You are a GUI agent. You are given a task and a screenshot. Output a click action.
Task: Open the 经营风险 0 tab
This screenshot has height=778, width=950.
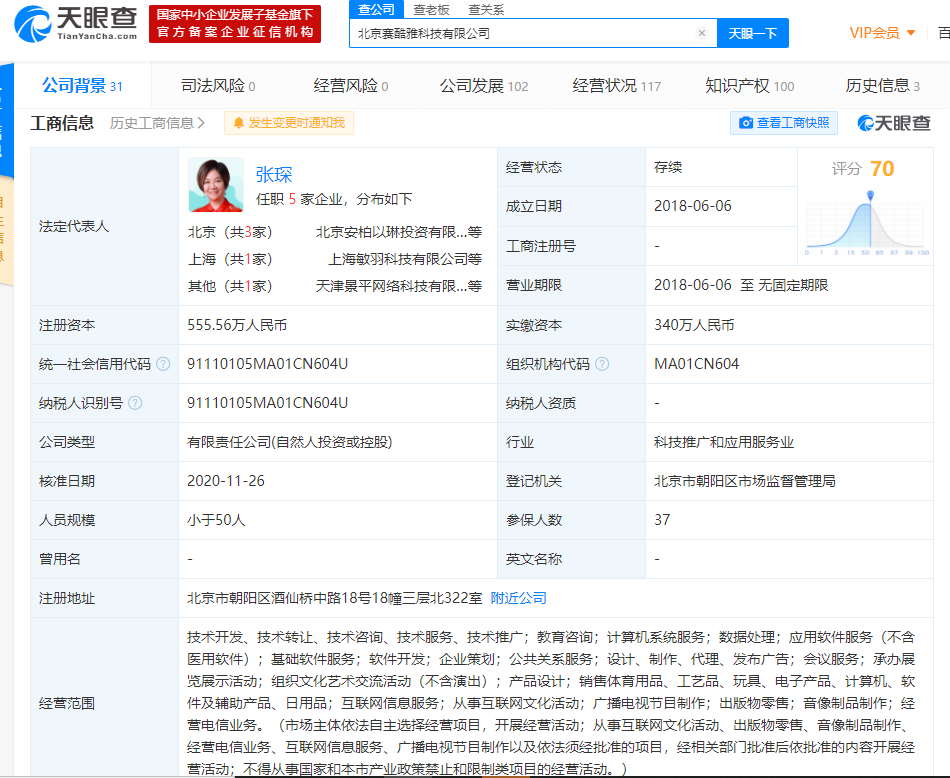(x=351, y=86)
